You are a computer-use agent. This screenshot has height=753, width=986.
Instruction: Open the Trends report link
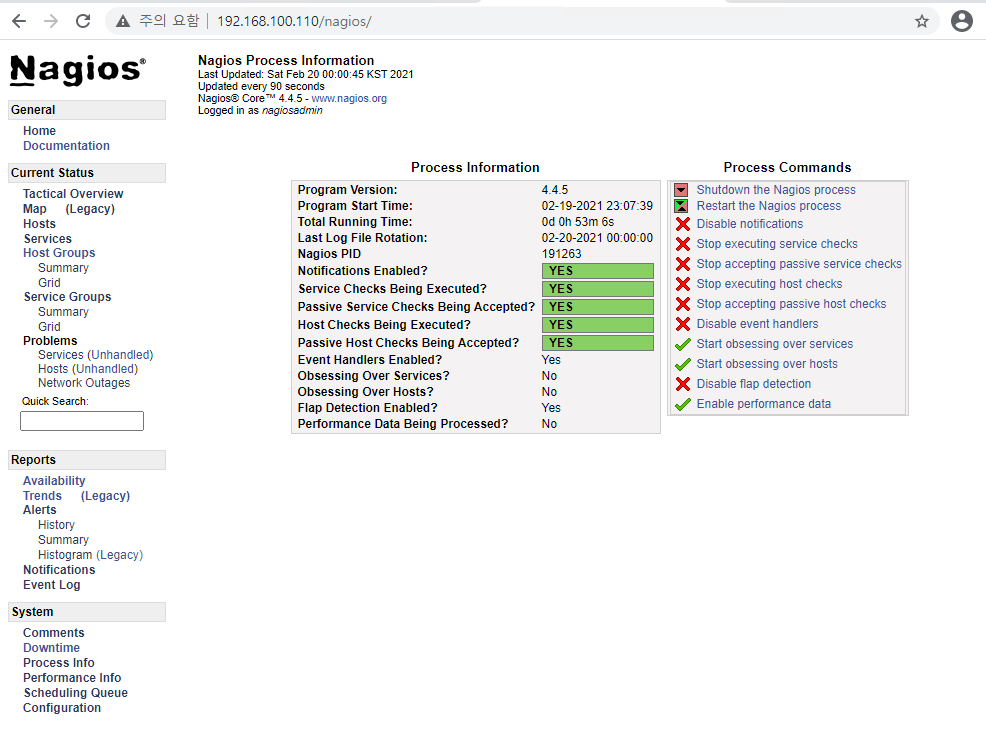43,496
